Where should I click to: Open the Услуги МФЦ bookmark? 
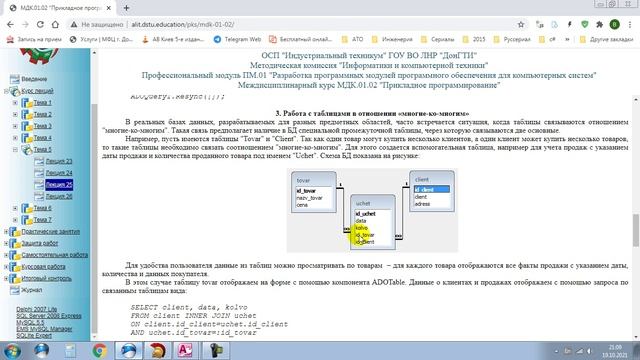click(101, 39)
